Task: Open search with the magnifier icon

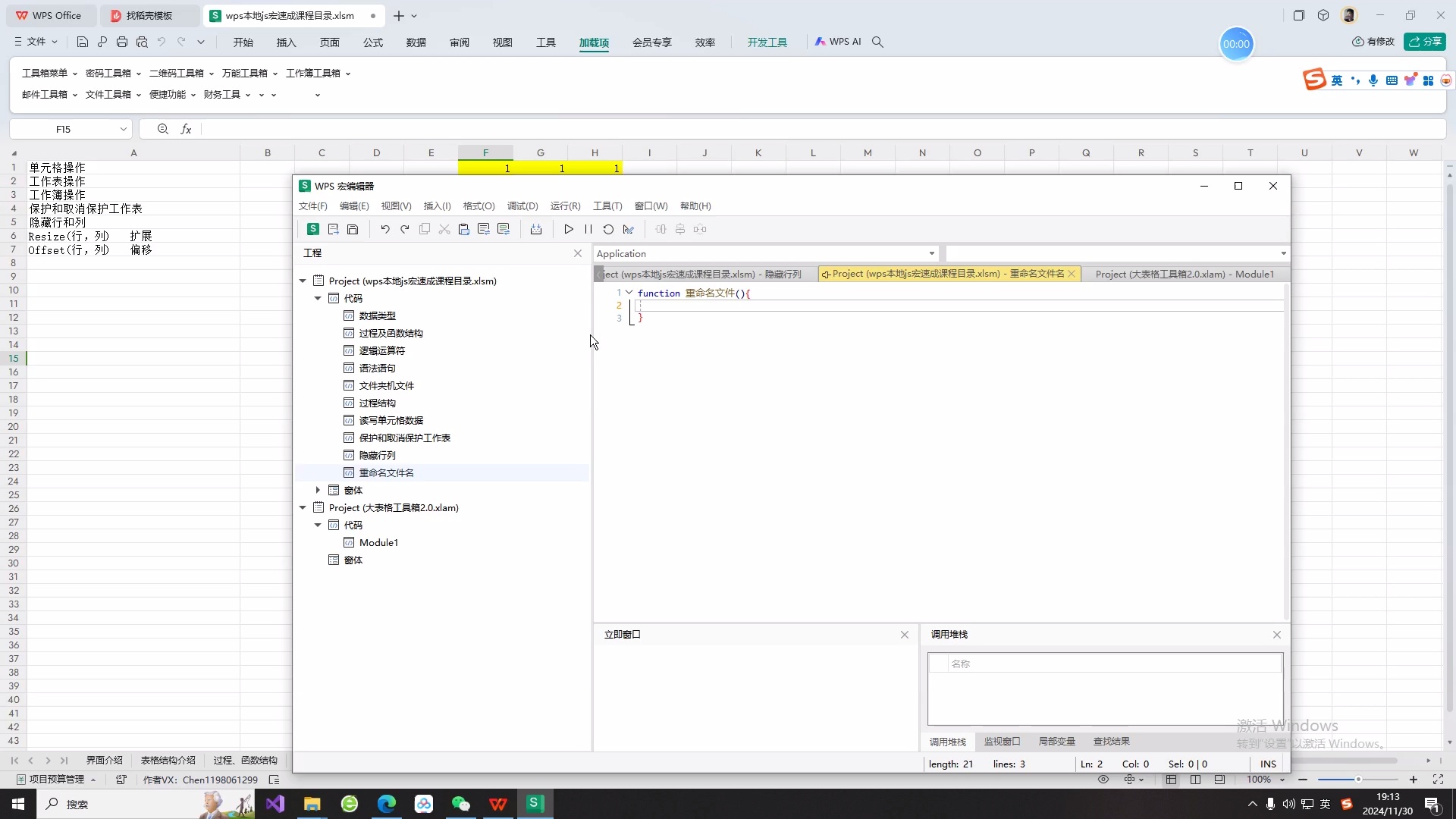Action: 877,42
